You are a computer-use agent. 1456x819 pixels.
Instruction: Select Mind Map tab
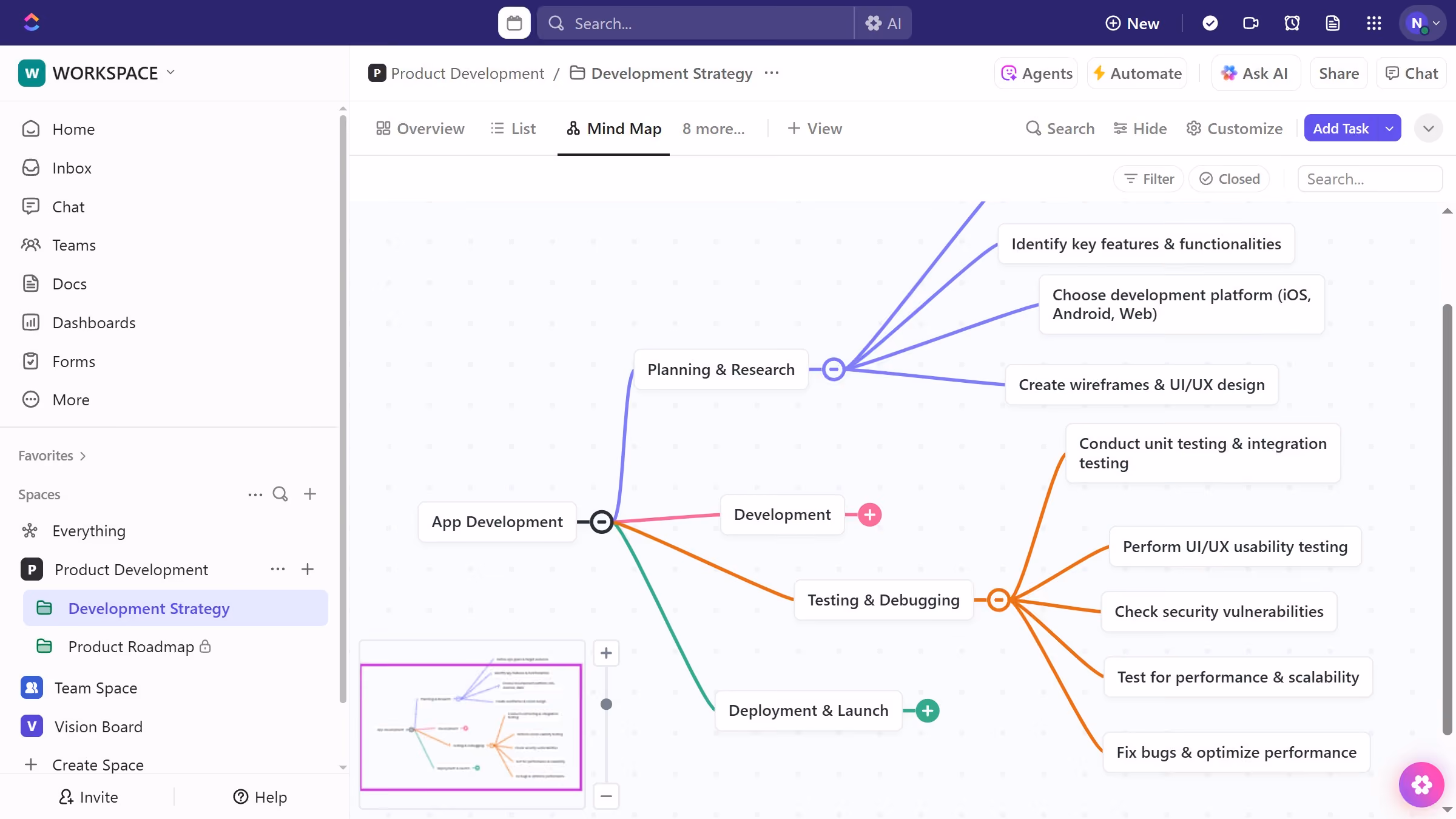(614, 129)
